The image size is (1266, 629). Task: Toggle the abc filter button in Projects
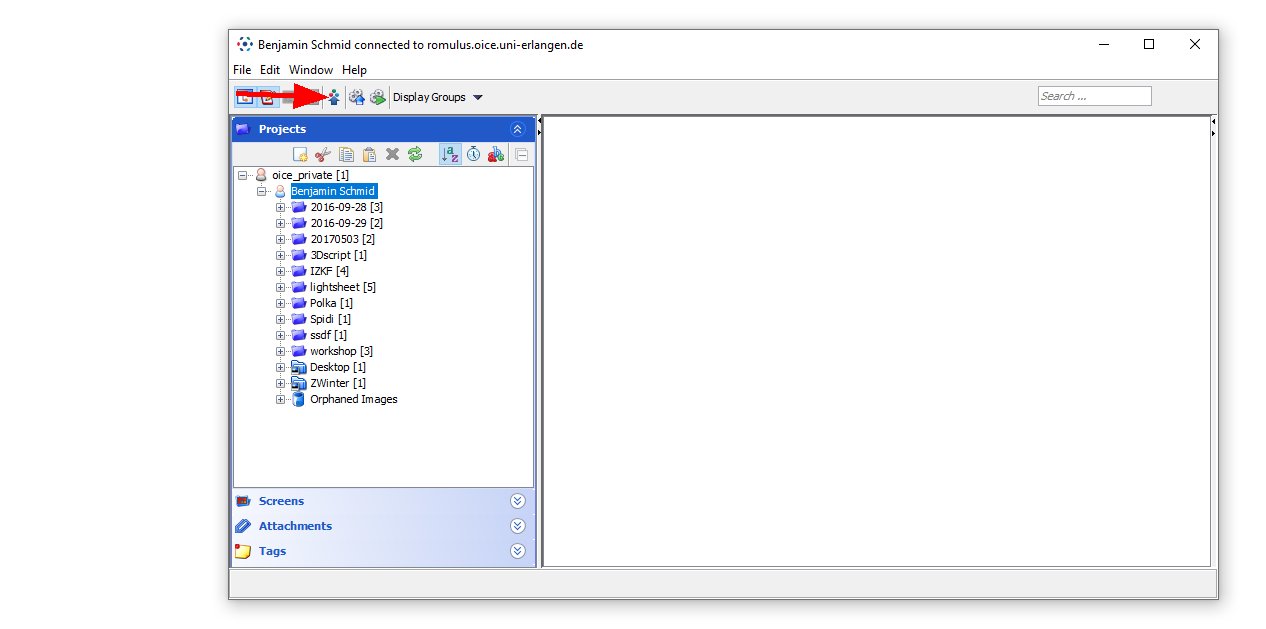tap(495, 154)
